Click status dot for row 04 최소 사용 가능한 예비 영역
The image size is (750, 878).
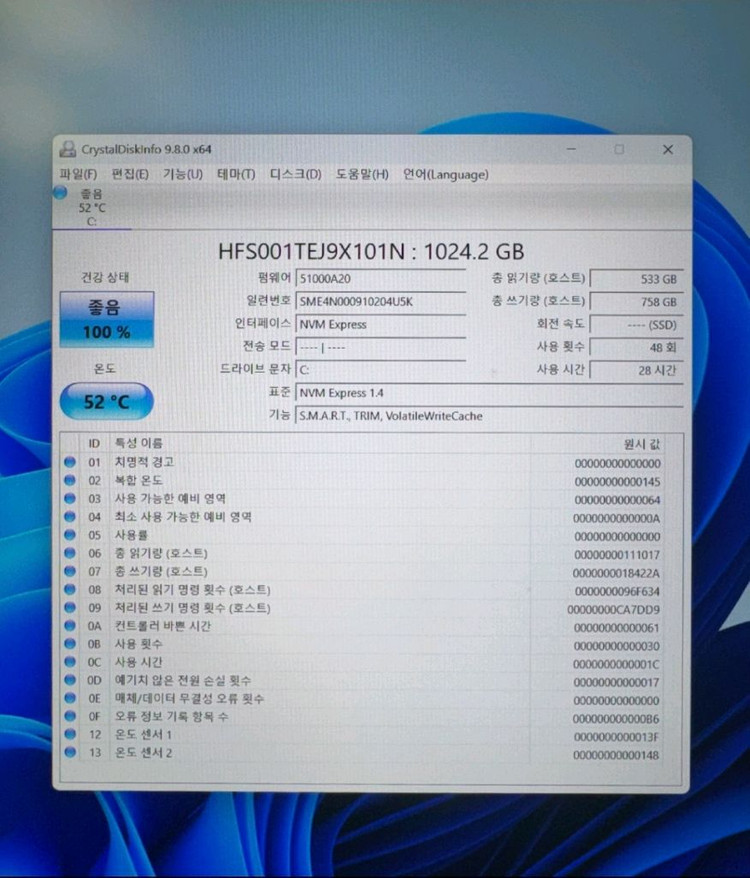click(x=69, y=517)
